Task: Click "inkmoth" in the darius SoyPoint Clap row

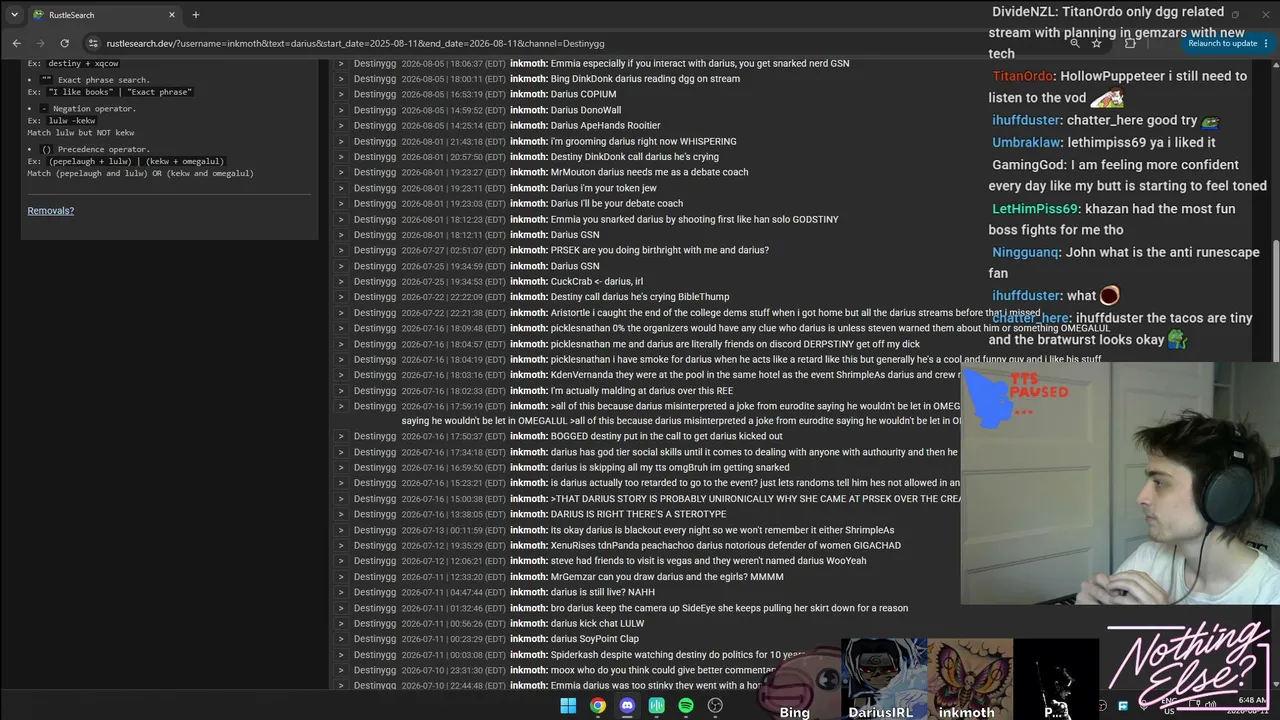Action: 528,639
